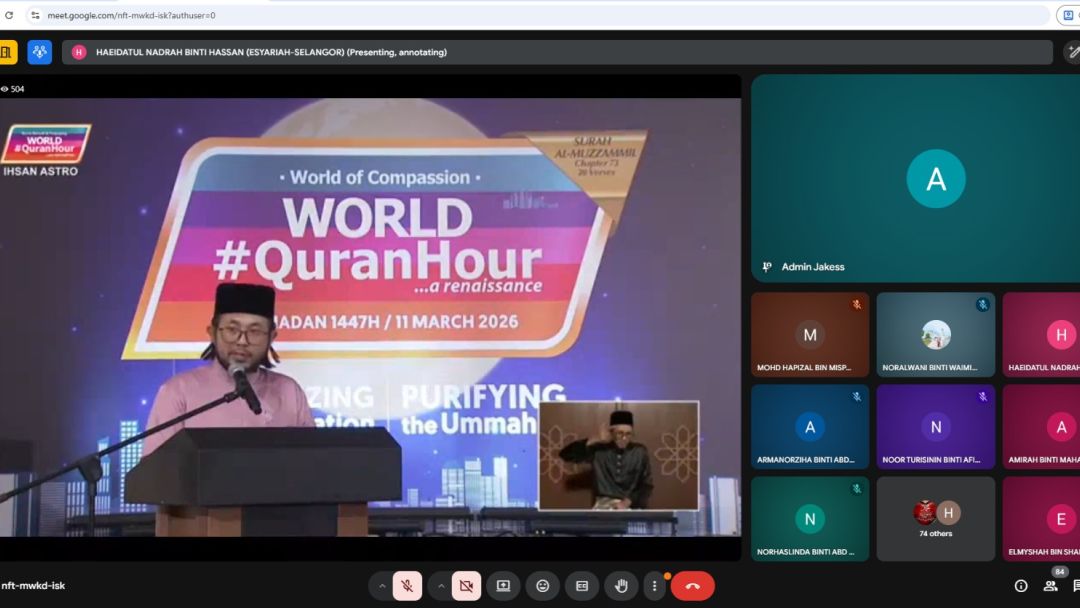Turn on the camera

tap(465, 586)
